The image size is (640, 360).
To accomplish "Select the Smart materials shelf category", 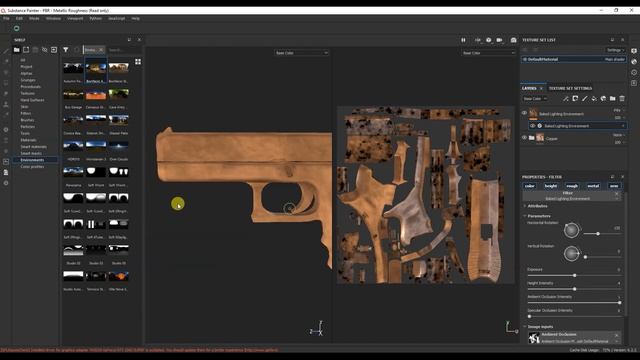I will click(33, 147).
